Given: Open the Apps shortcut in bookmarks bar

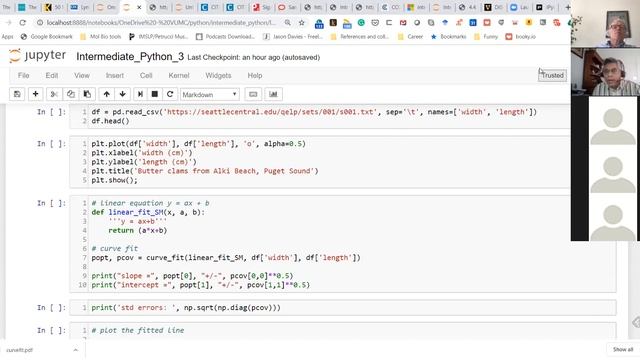Looking at the screenshot, I should (7, 37).
